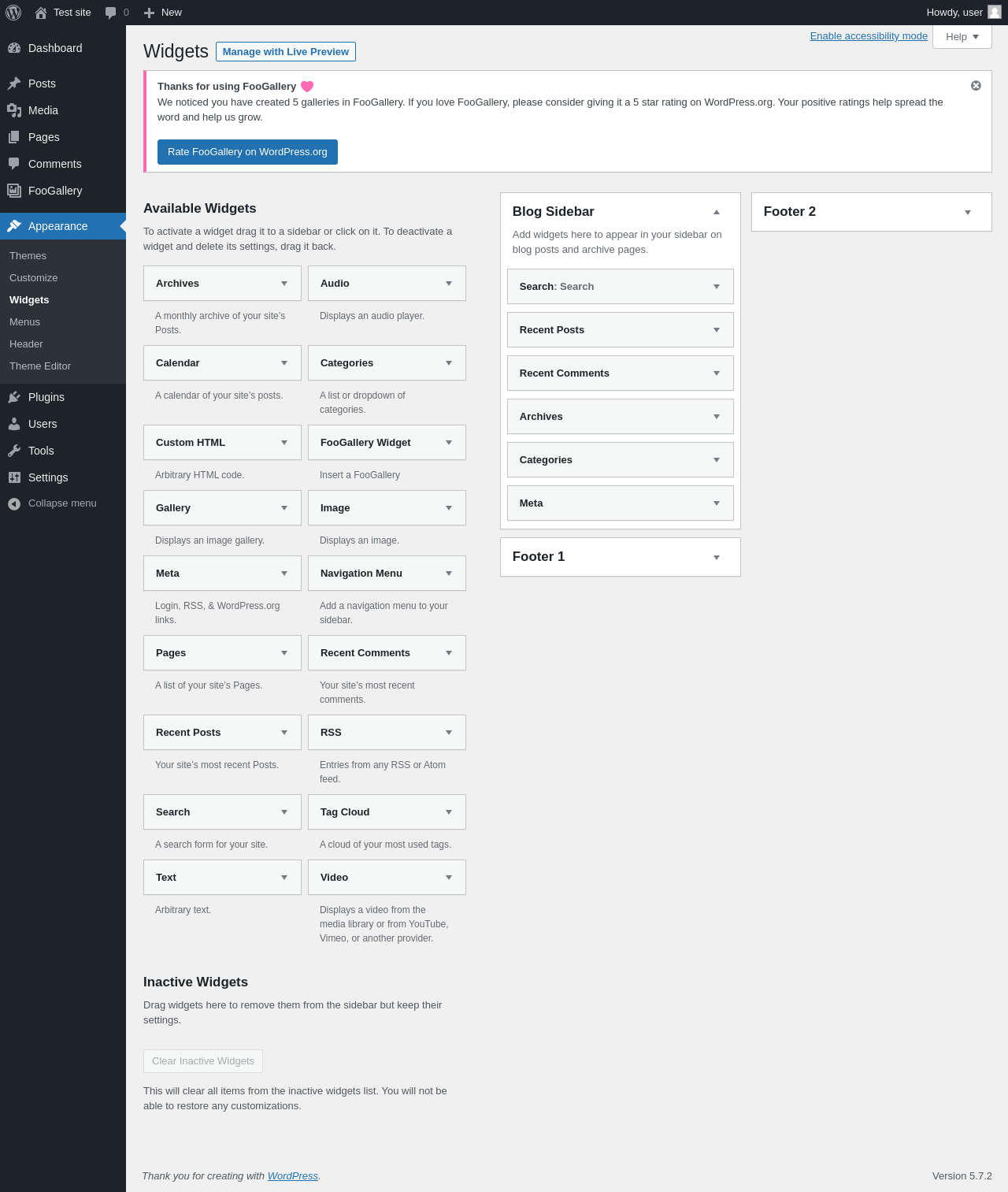
Task: Click the user avatar in admin bar
Action: 995,12
